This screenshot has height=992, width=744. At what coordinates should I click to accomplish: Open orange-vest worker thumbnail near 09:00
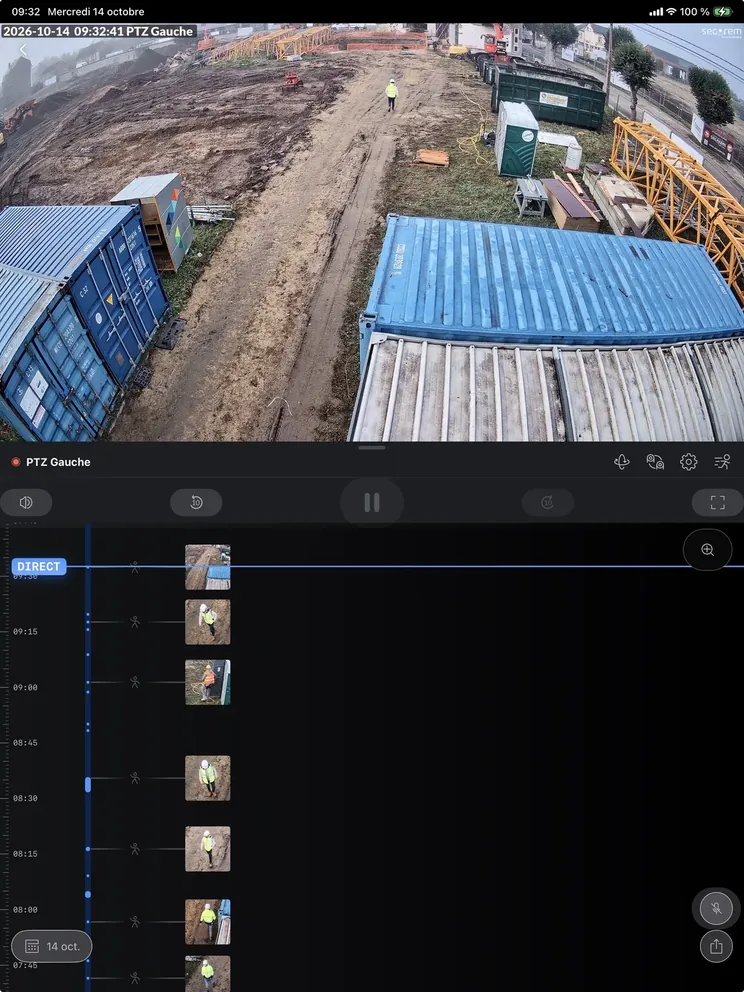tap(208, 682)
